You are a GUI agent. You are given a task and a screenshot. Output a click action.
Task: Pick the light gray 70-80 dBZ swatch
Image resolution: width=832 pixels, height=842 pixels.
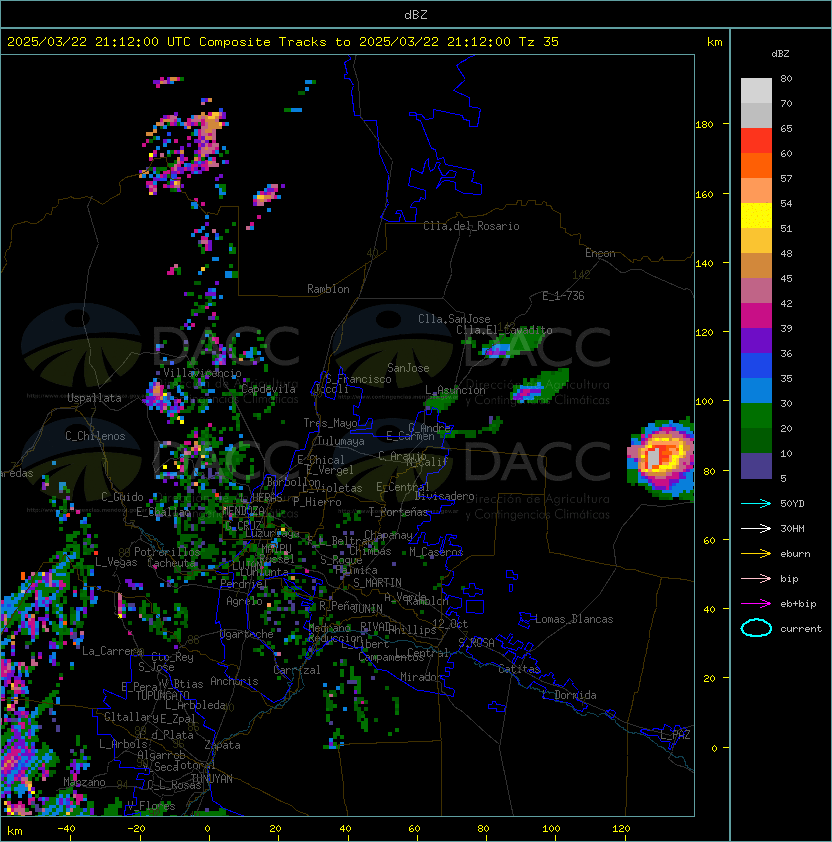pyautogui.click(x=756, y=91)
